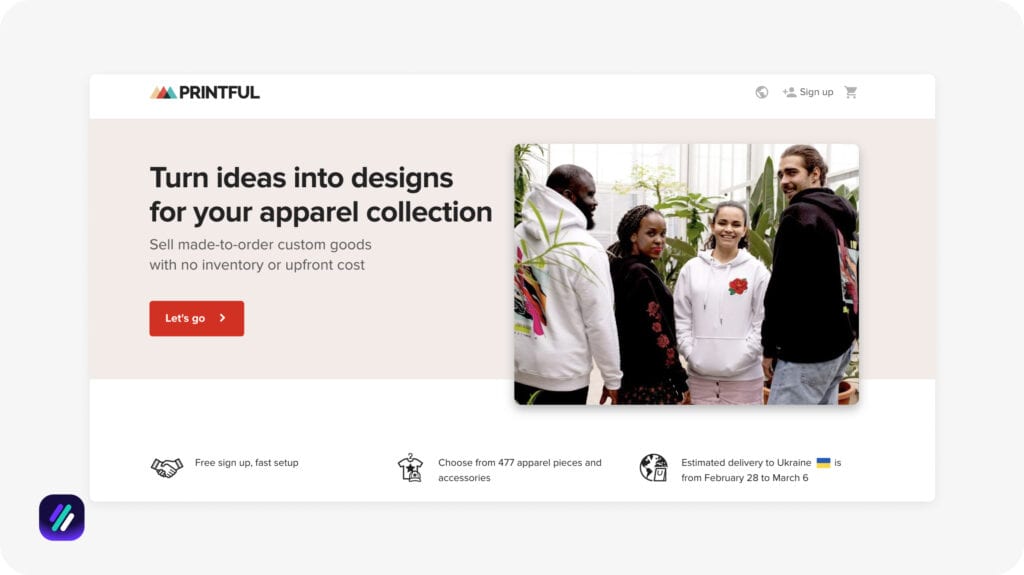1024x575 pixels.
Task: Click the globe with shopping bag icon
Action: [x=654, y=468]
